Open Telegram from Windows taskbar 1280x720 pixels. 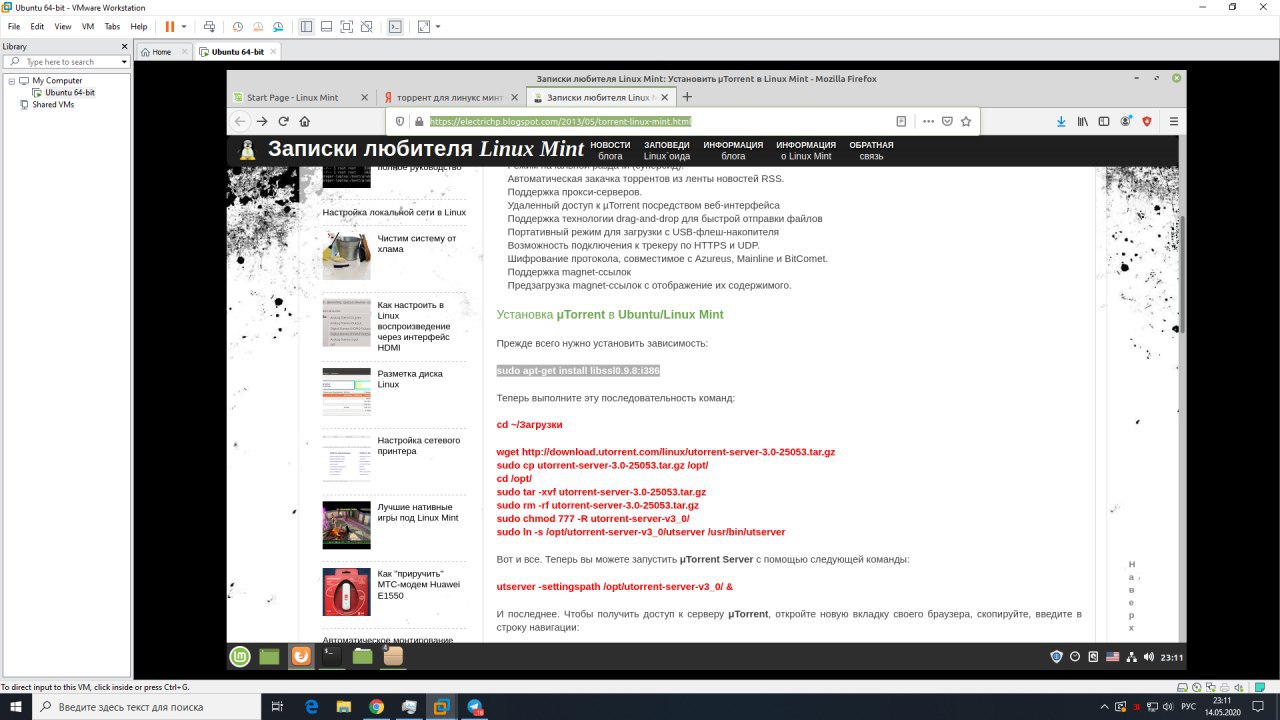click(x=474, y=706)
